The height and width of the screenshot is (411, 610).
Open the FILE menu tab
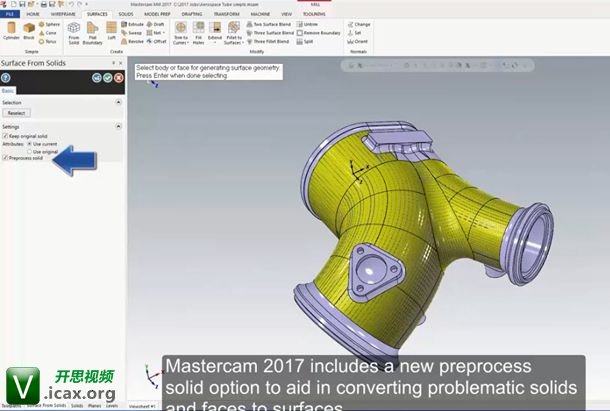(x=10, y=14)
